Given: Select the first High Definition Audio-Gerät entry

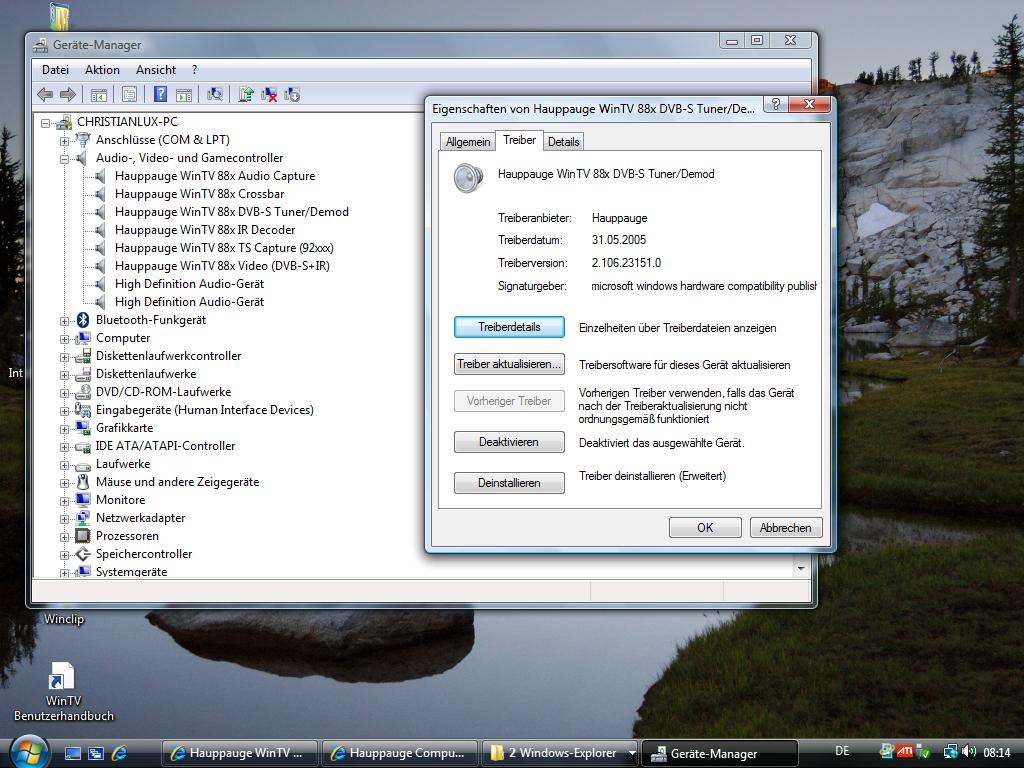Looking at the screenshot, I should coord(189,283).
